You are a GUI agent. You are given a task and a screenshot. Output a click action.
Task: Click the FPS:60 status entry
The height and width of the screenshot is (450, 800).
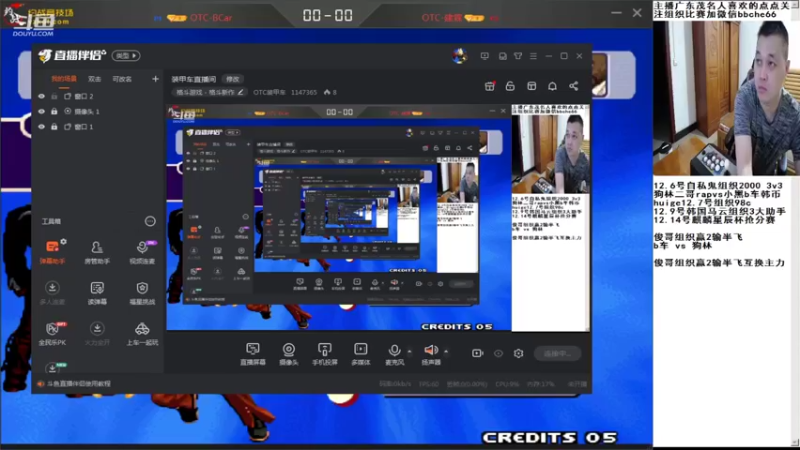click(428, 384)
